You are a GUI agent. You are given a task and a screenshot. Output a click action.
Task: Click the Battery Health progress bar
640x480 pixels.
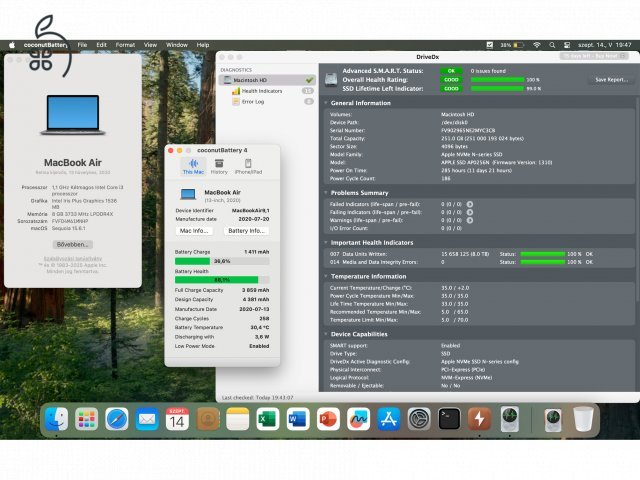click(x=222, y=280)
